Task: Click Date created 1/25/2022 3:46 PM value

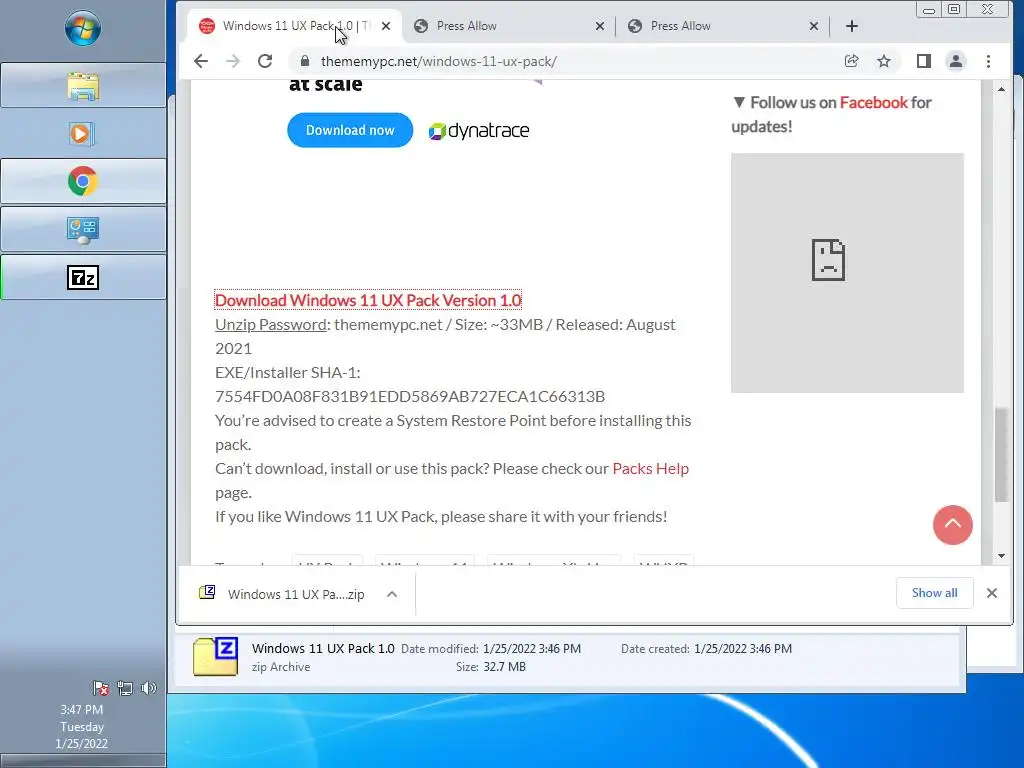Action: (x=743, y=648)
